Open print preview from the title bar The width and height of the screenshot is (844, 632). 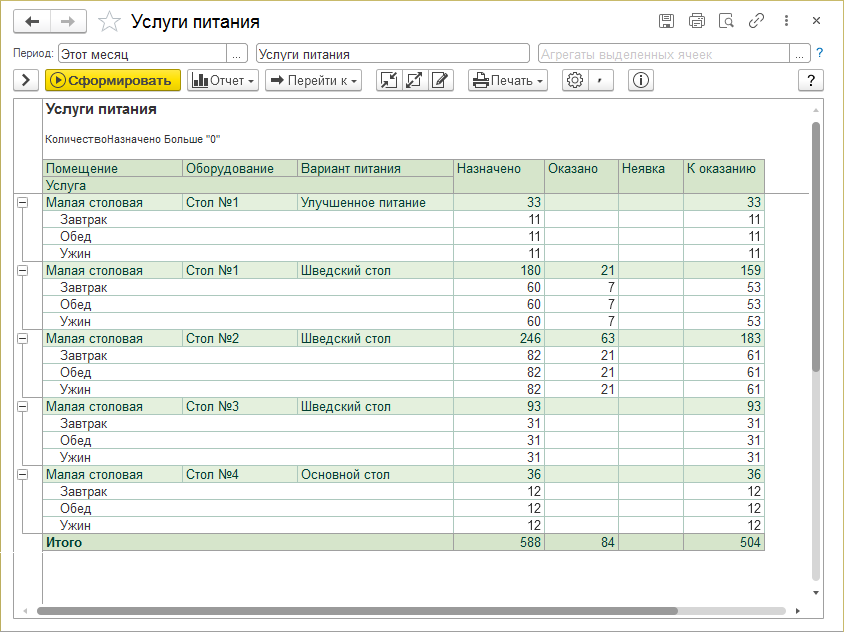click(x=727, y=21)
